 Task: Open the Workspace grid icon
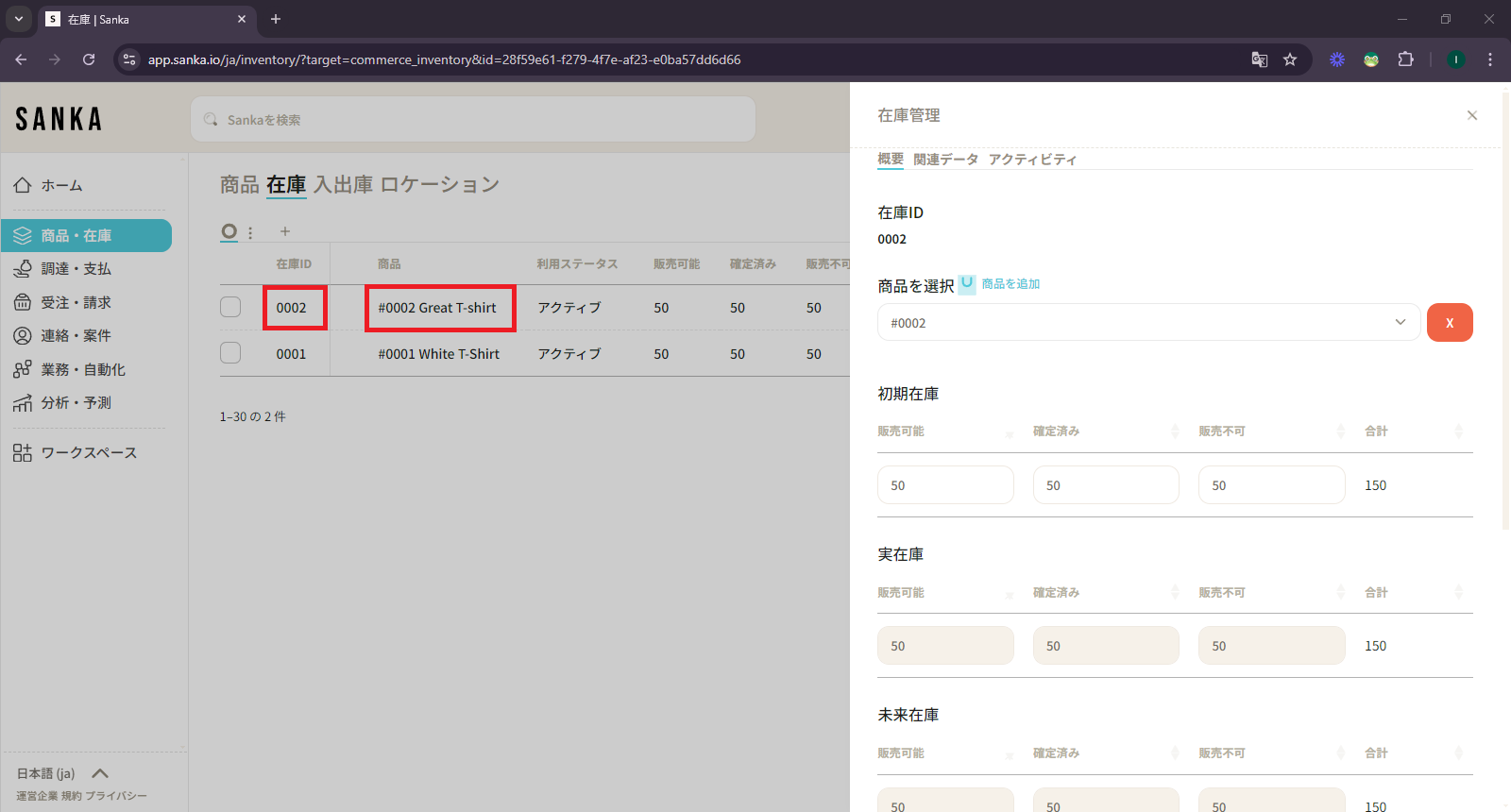coord(23,453)
